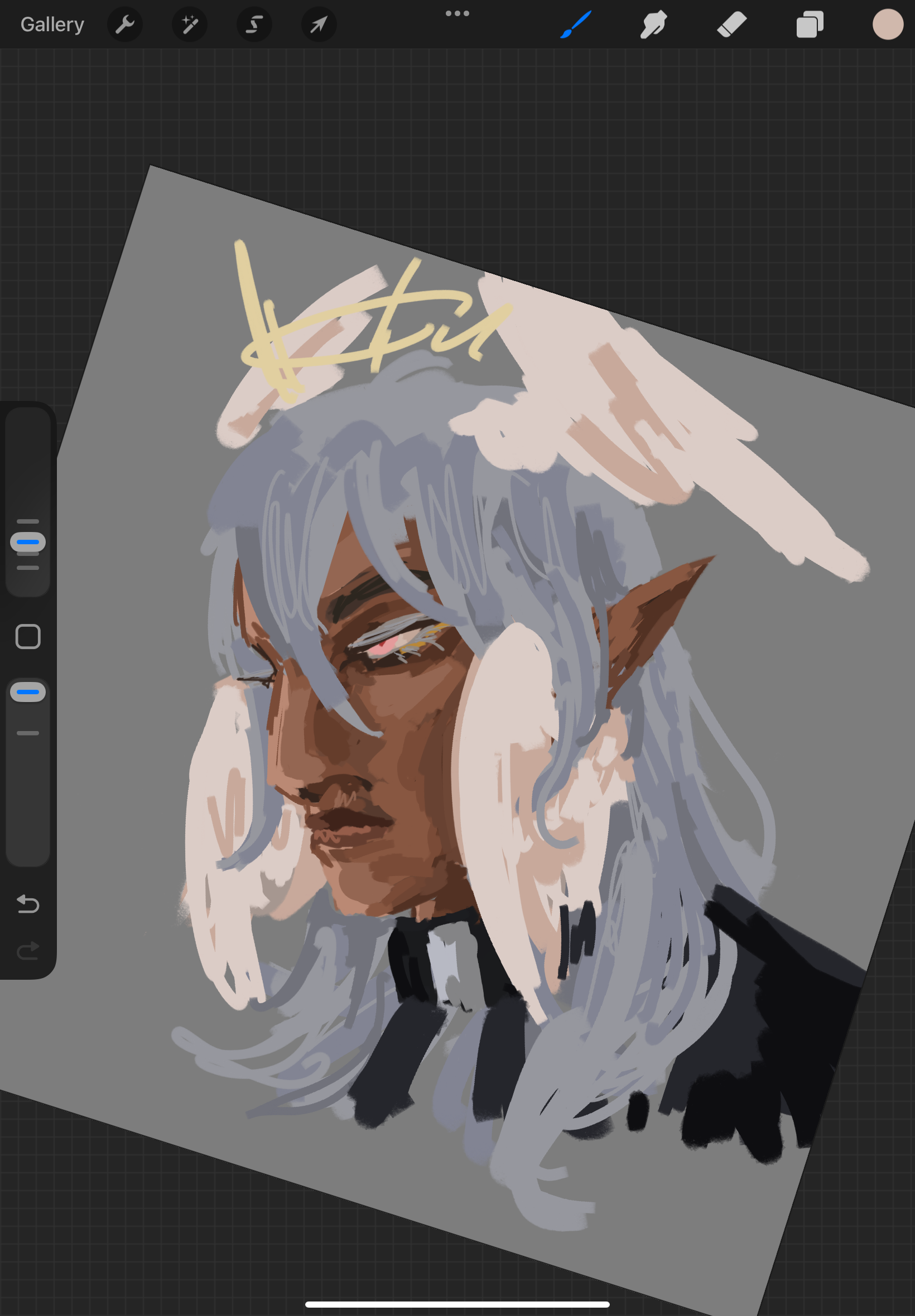
Task: Select the Brush tool
Action: (x=576, y=24)
